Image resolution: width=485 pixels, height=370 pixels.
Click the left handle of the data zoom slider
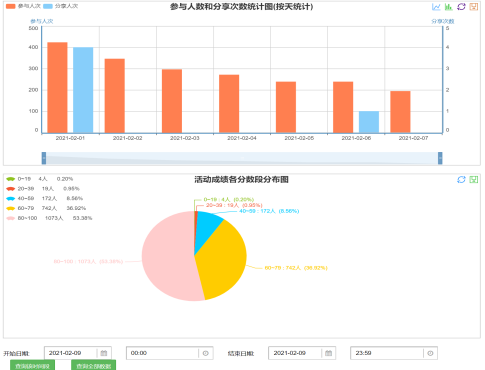pyautogui.click(x=44, y=158)
